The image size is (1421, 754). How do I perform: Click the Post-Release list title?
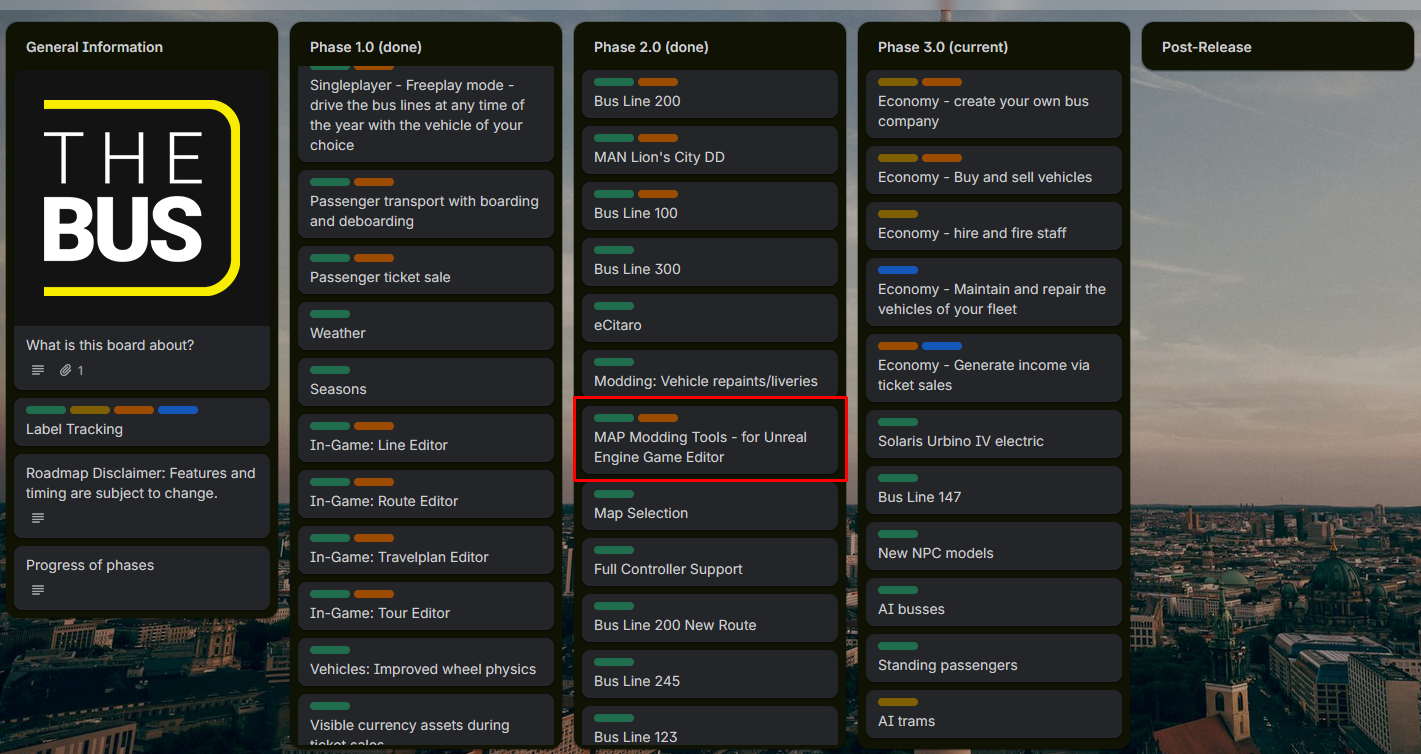(1207, 47)
